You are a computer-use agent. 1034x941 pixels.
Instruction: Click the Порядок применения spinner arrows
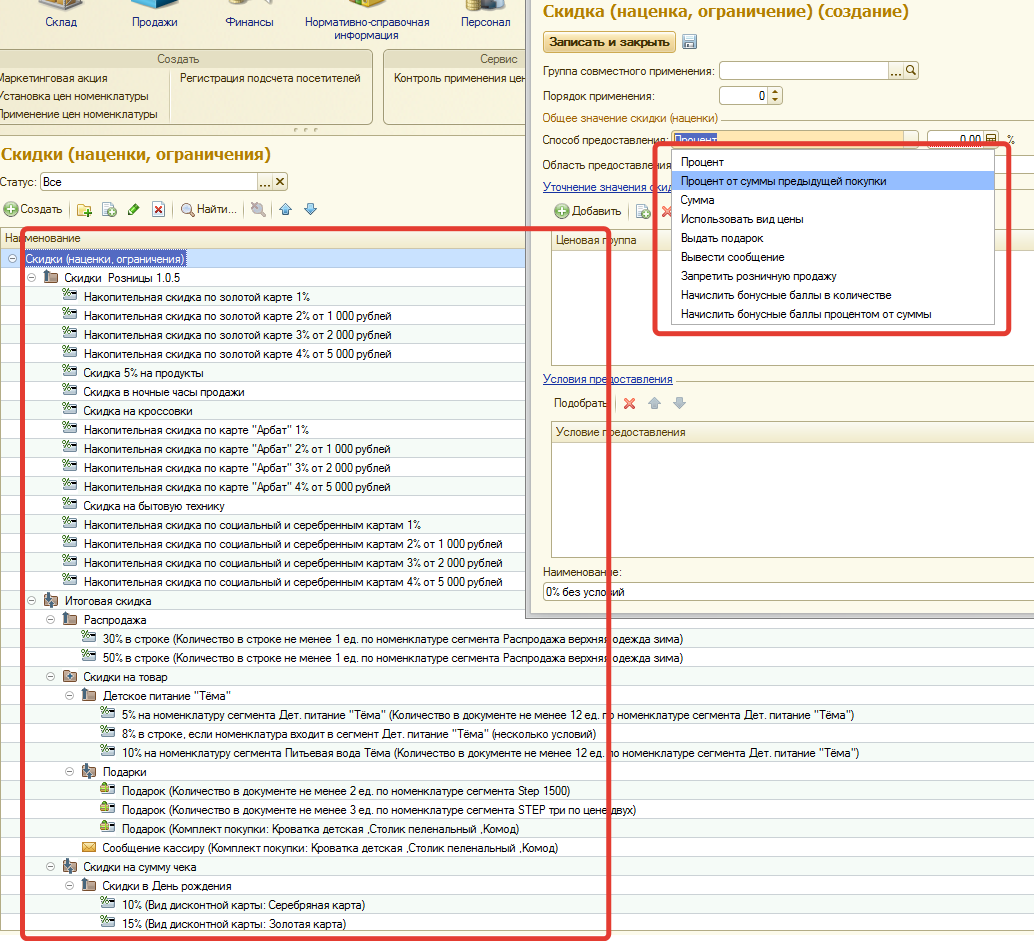point(775,96)
